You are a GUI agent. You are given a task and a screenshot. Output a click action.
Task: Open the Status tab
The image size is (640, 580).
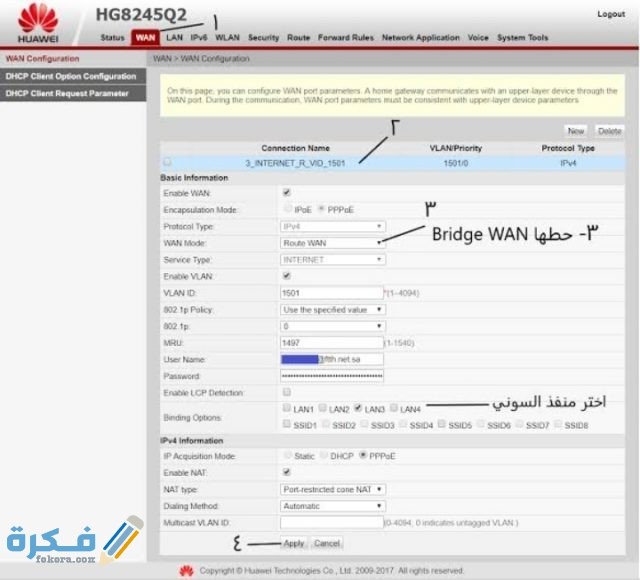click(x=112, y=38)
